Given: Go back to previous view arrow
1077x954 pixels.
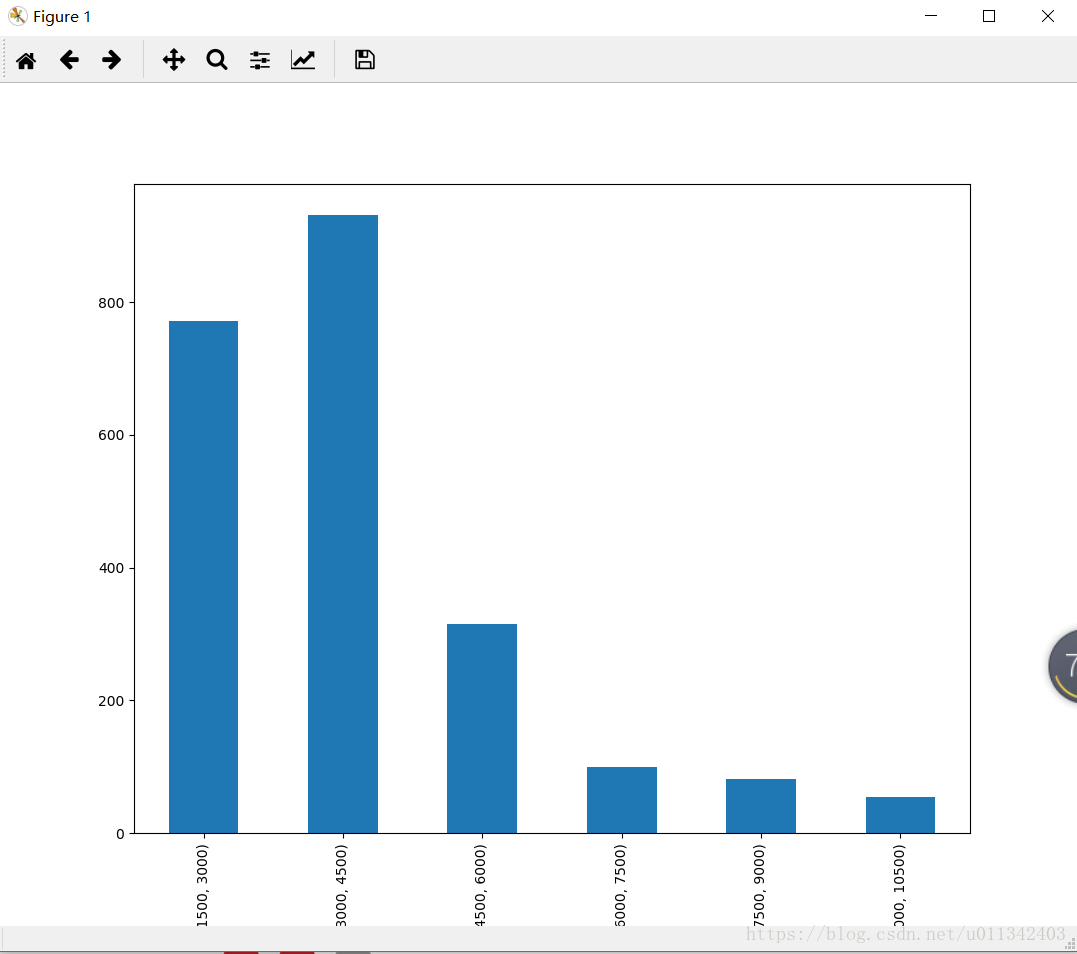Looking at the screenshot, I should (69, 60).
